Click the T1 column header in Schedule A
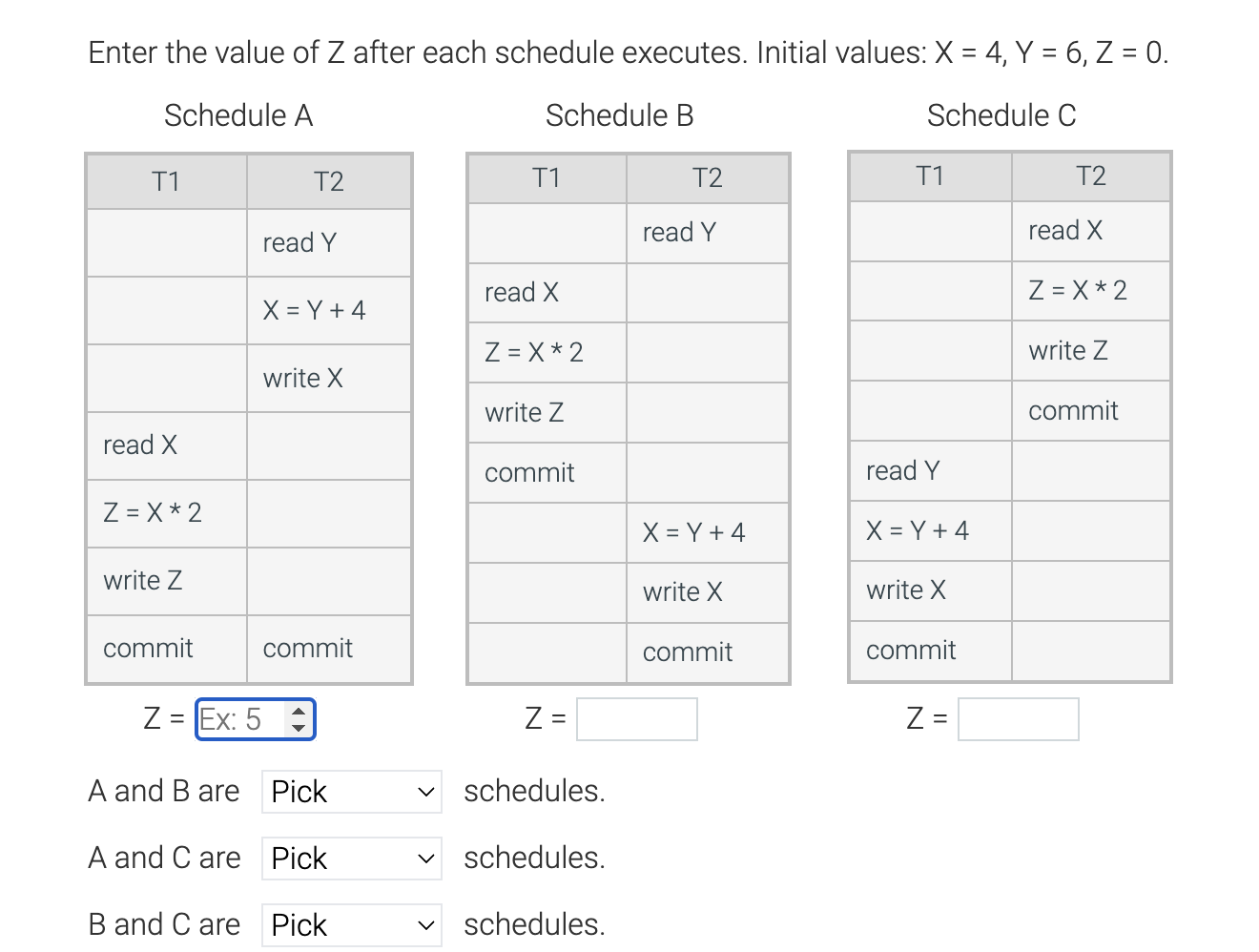 [x=166, y=180]
